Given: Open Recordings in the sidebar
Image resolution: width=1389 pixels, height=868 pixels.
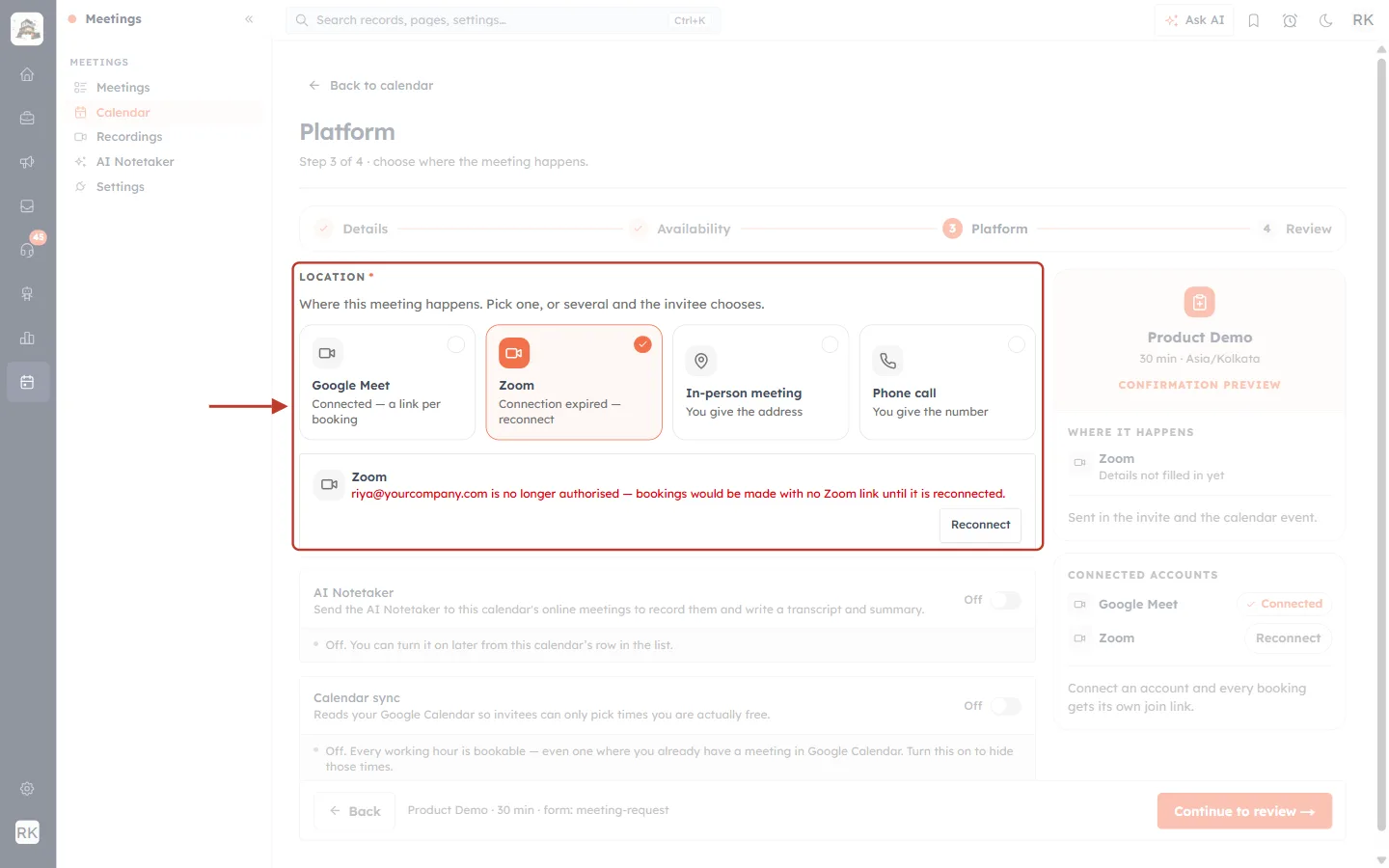Looking at the screenshot, I should click(x=165, y=137).
